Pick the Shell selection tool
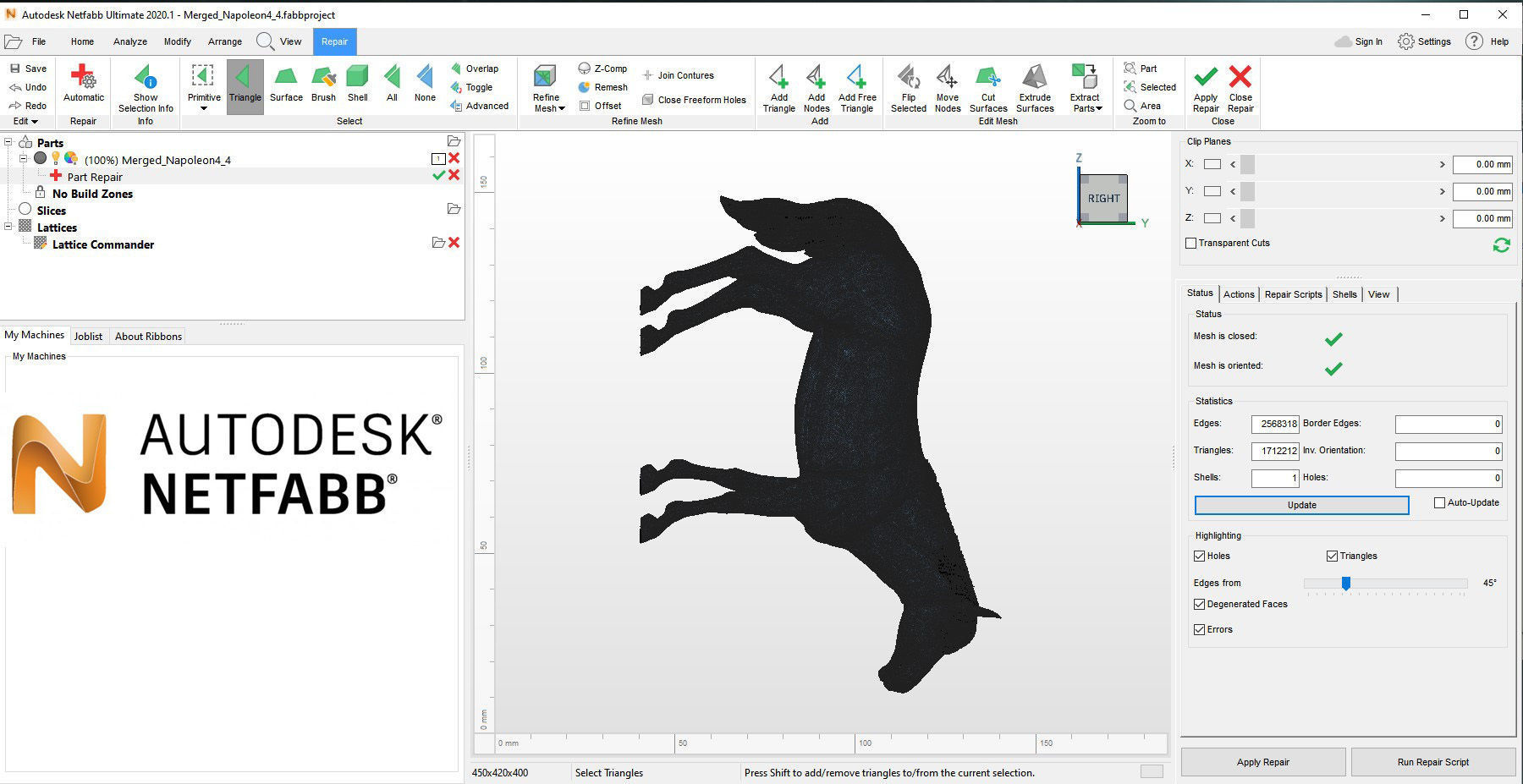This screenshot has height=784, width=1523. 358,84
